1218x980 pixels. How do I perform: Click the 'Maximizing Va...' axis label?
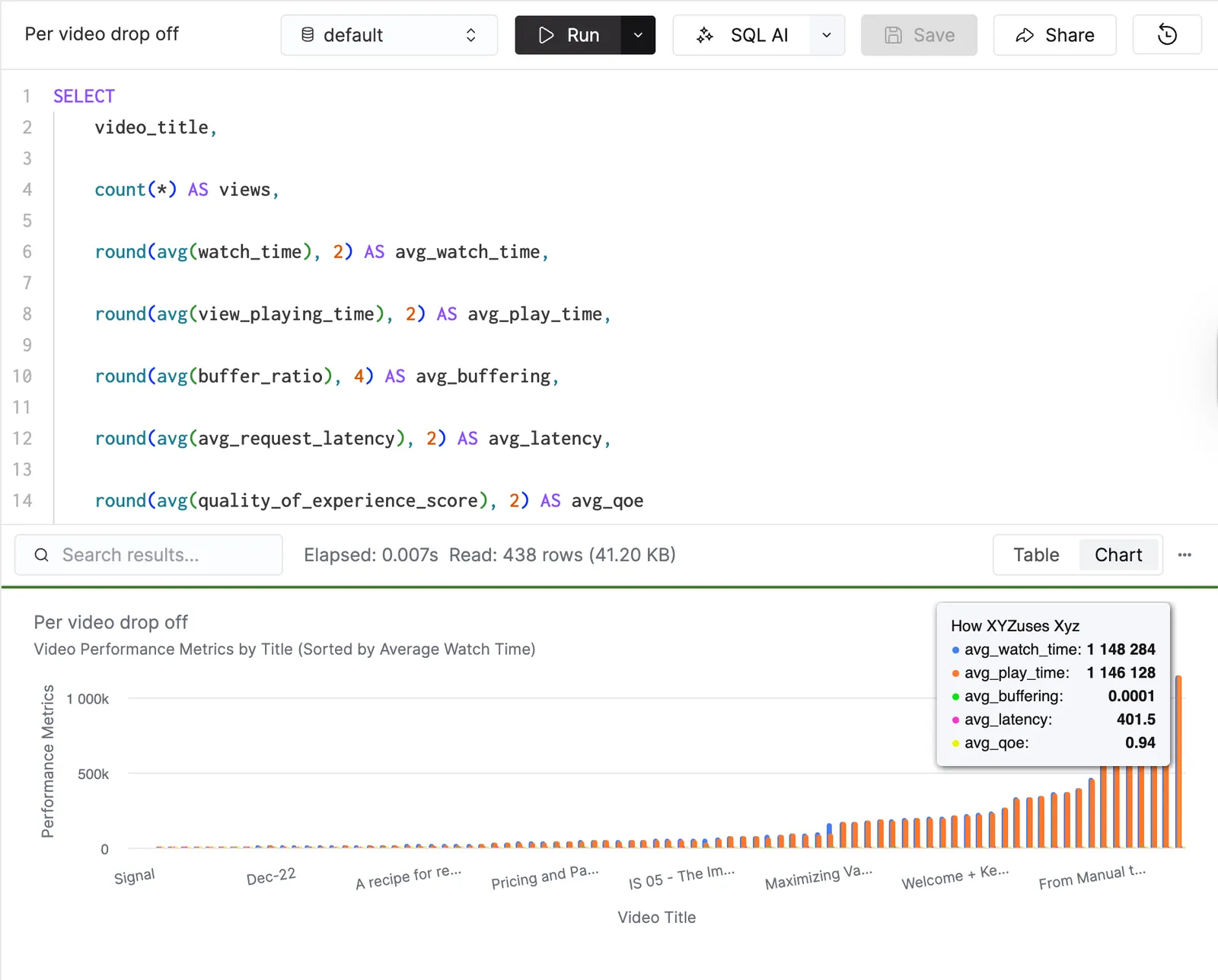point(818,877)
